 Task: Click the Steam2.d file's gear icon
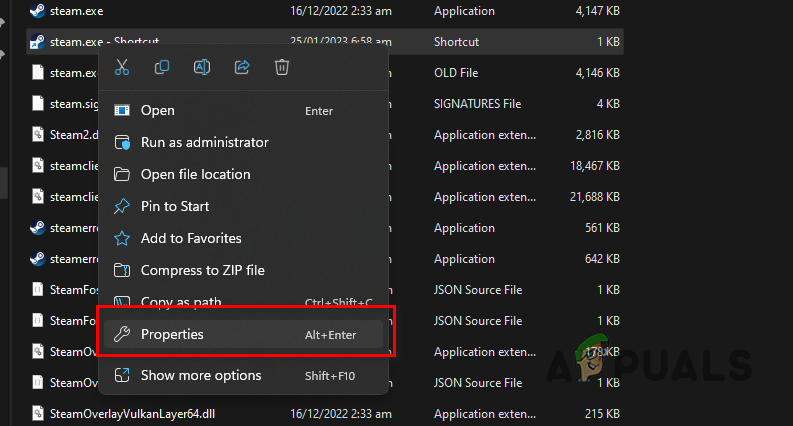point(38,134)
